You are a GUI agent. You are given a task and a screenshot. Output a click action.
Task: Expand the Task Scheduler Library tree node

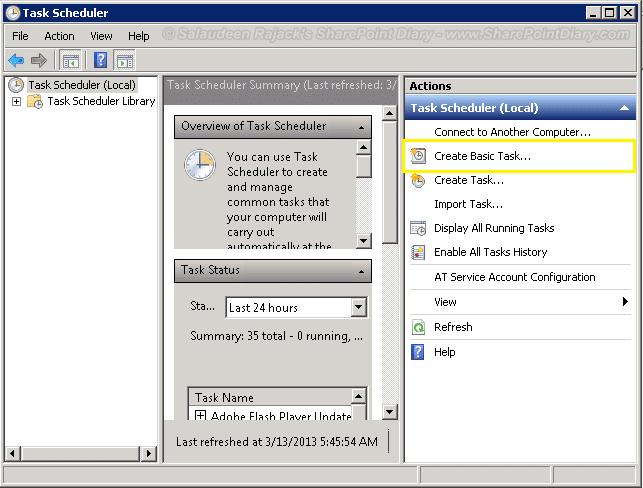coord(16,101)
